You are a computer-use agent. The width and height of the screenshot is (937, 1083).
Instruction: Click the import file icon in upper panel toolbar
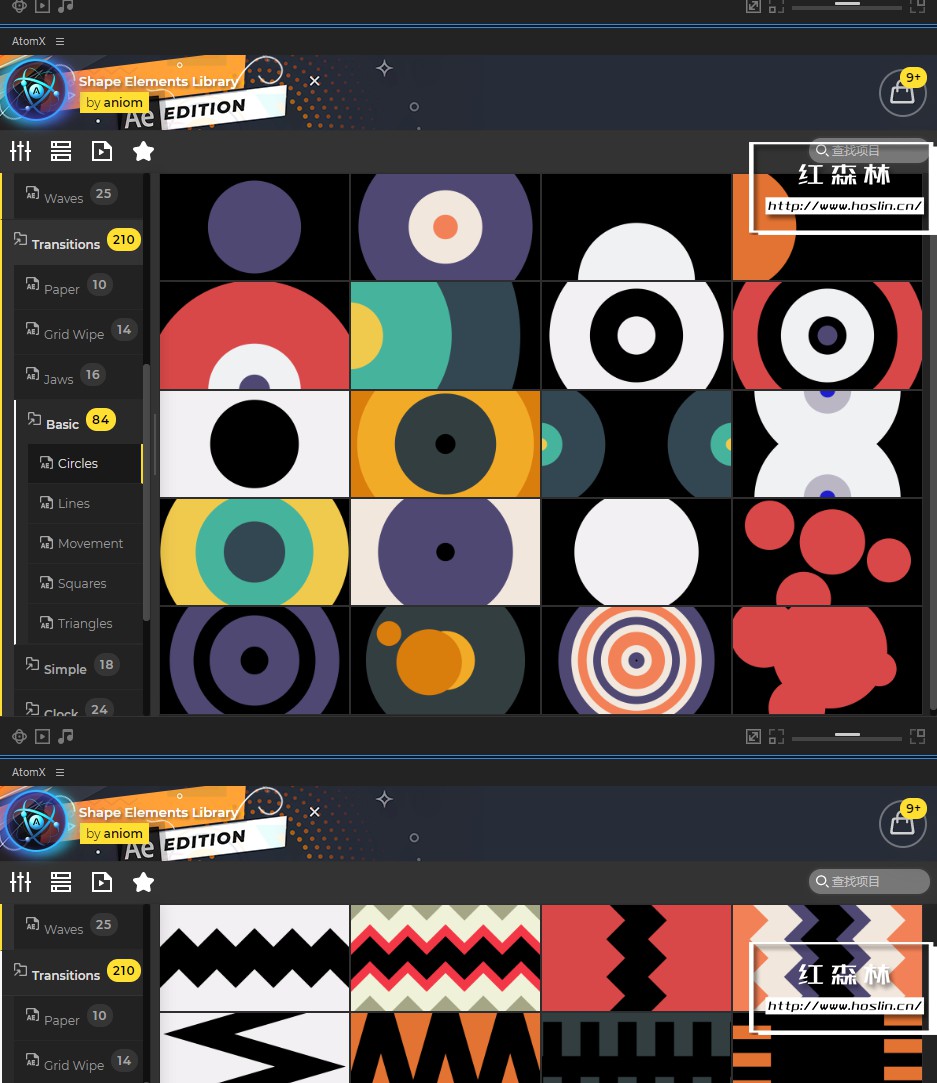point(102,151)
